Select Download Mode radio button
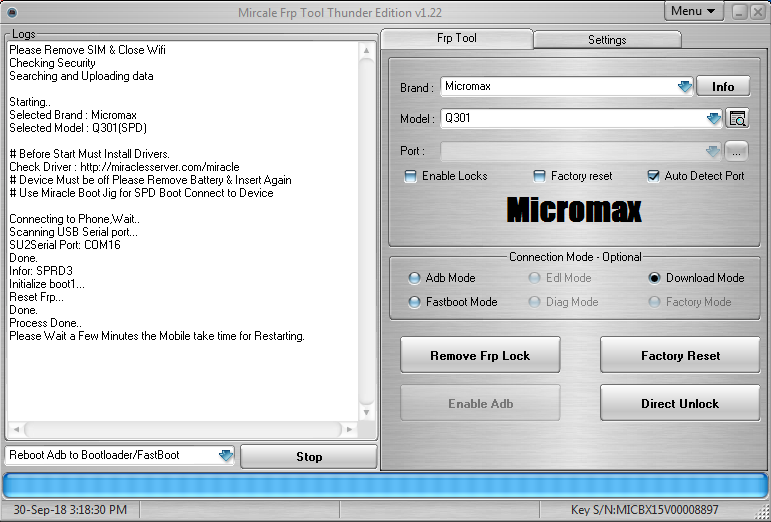 click(654, 278)
